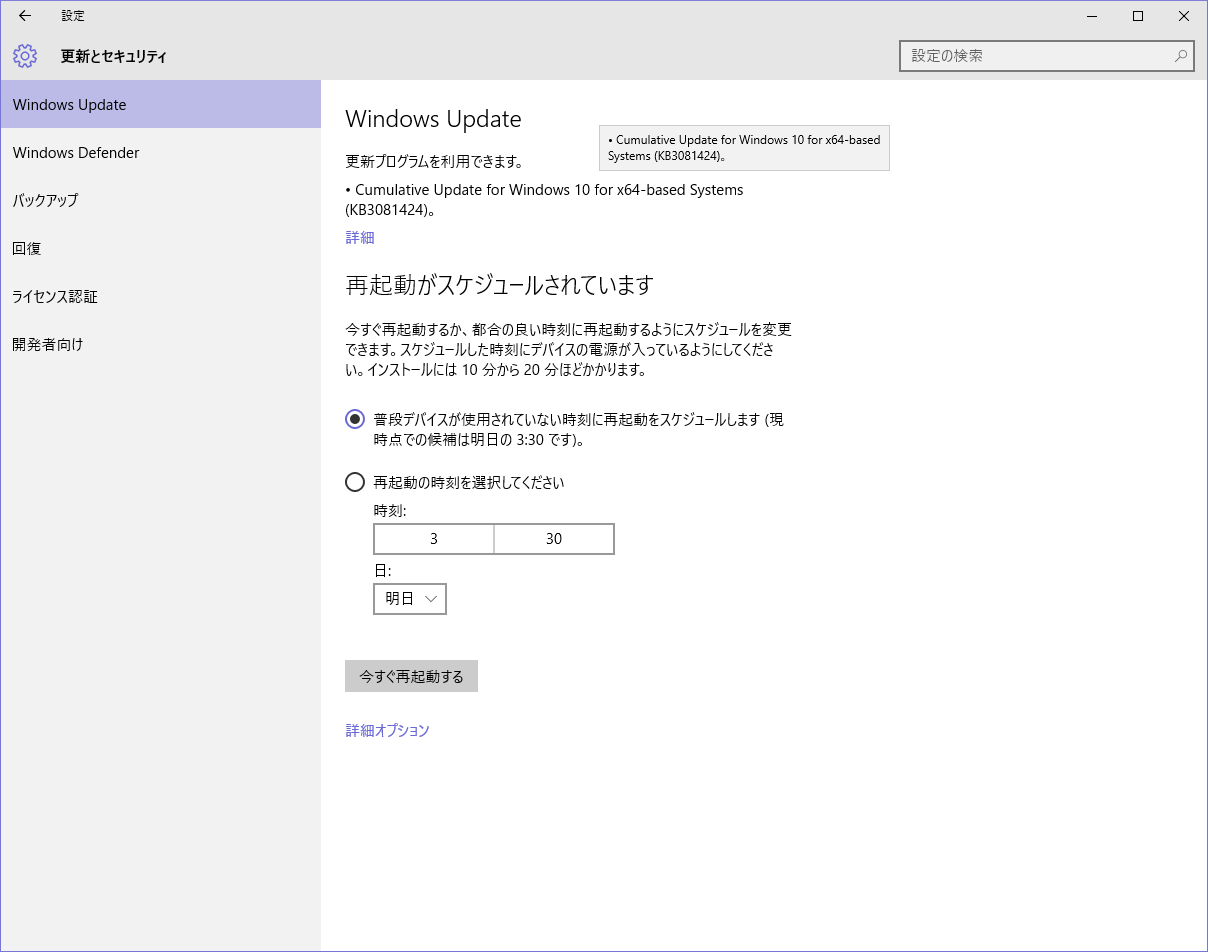This screenshot has width=1208, height=952.
Task: Select the Windows Update sidebar item
Action: click(160, 104)
